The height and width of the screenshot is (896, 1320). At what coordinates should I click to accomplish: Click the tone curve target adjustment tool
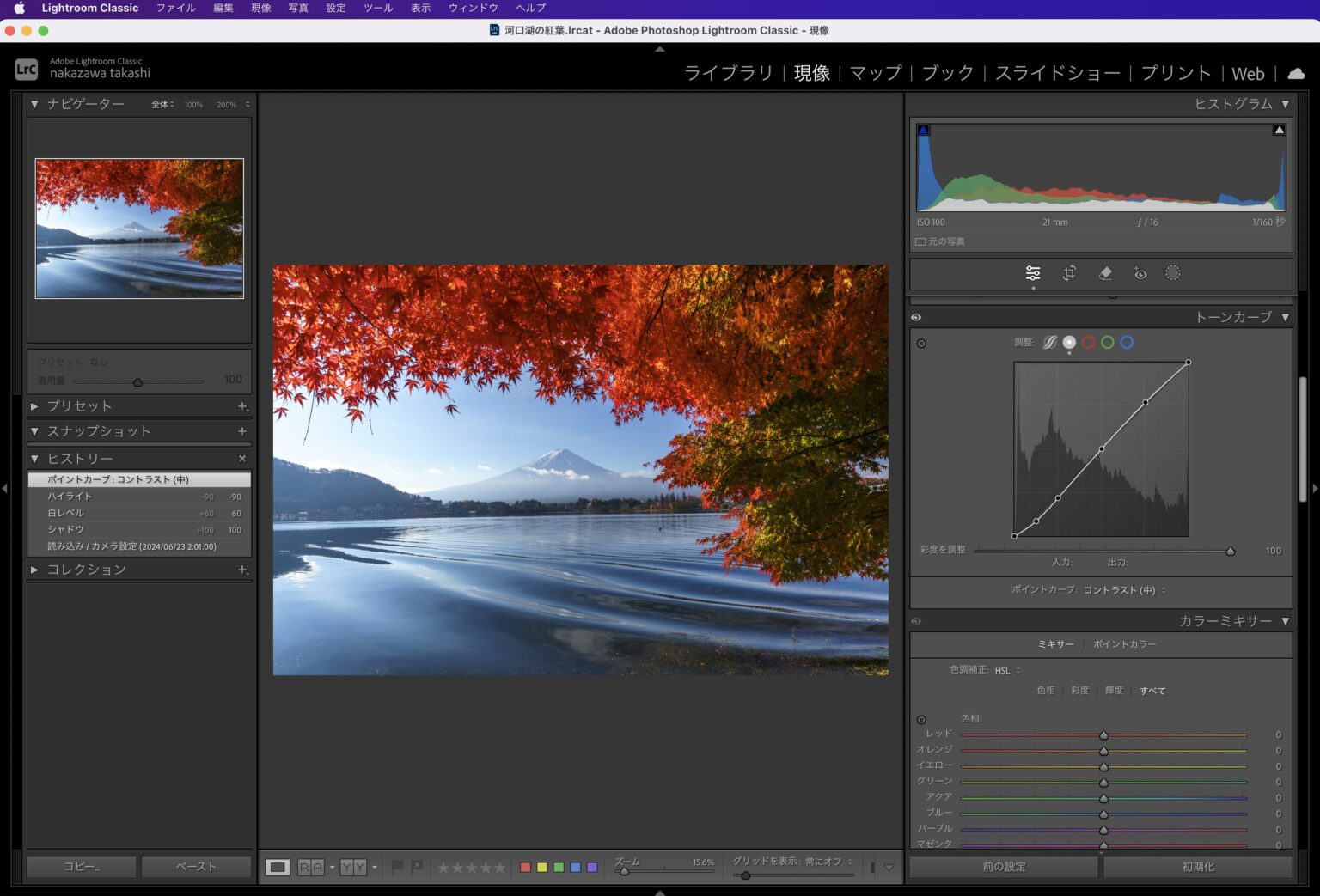[x=921, y=344]
